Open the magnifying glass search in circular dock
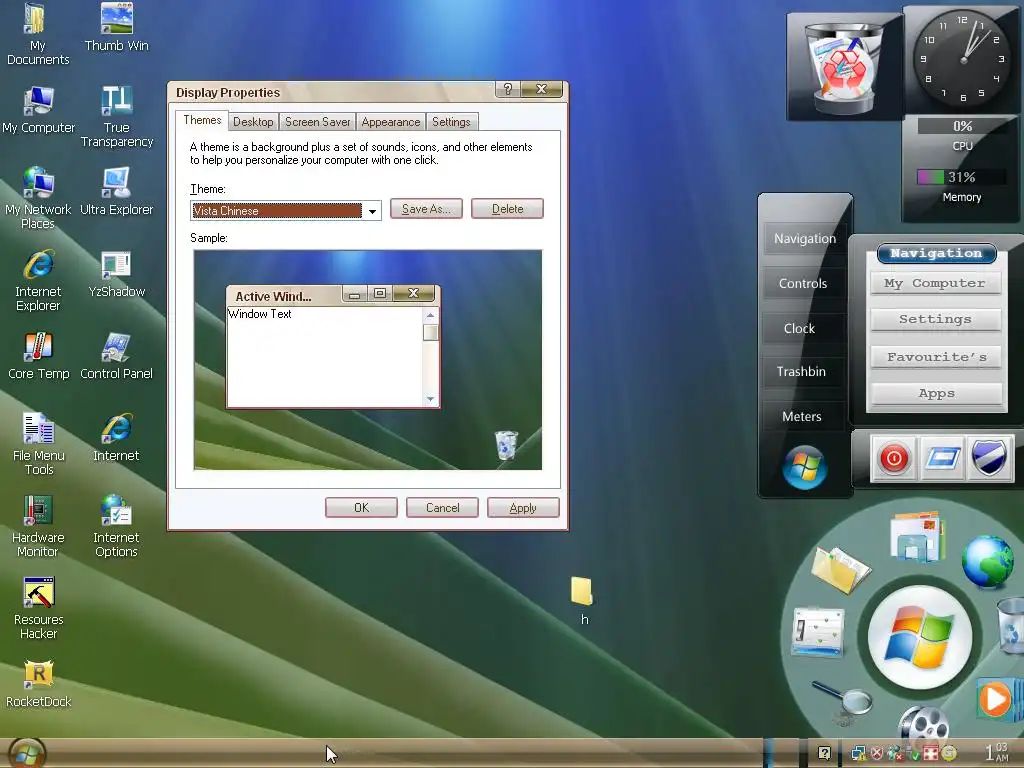1024x768 pixels. pos(843,700)
